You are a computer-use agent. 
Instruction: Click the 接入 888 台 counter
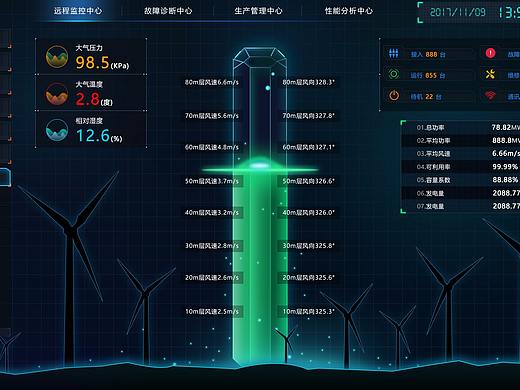coord(428,54)
